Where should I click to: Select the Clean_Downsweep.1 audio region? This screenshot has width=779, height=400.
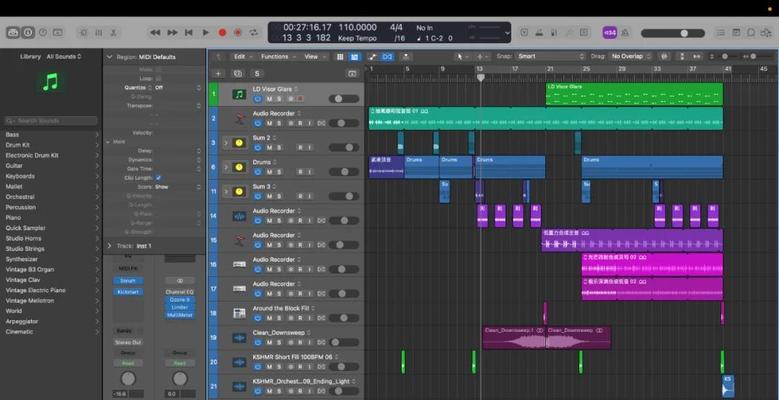click(514, 338)
